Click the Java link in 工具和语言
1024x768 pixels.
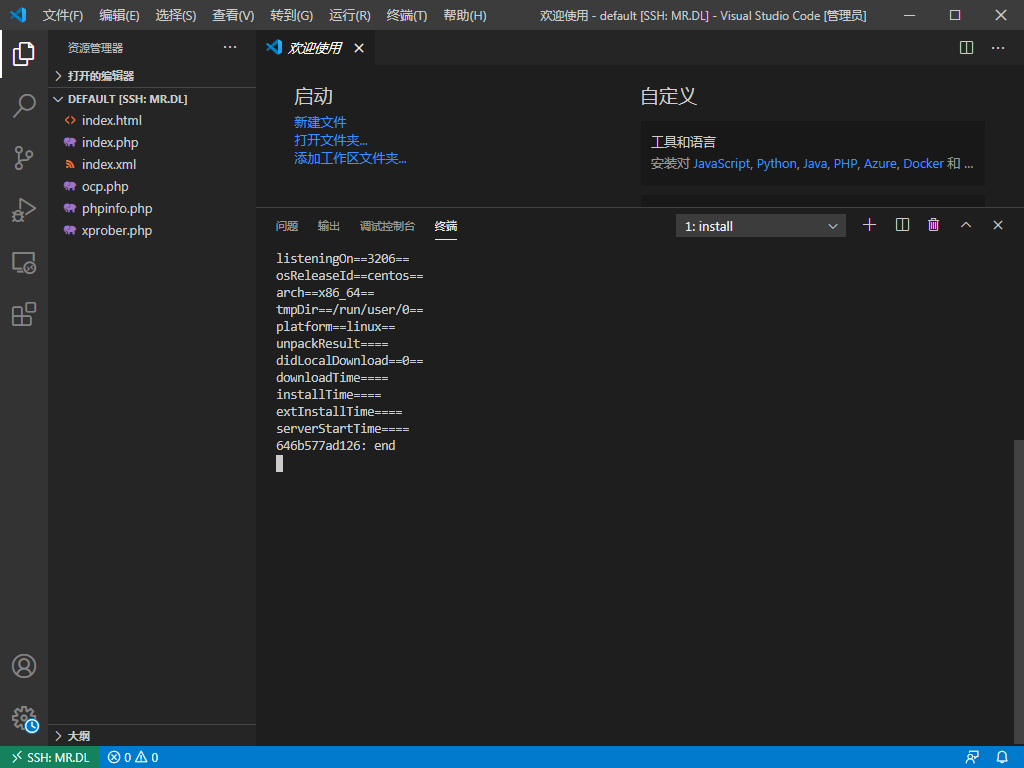coord(815,163)
